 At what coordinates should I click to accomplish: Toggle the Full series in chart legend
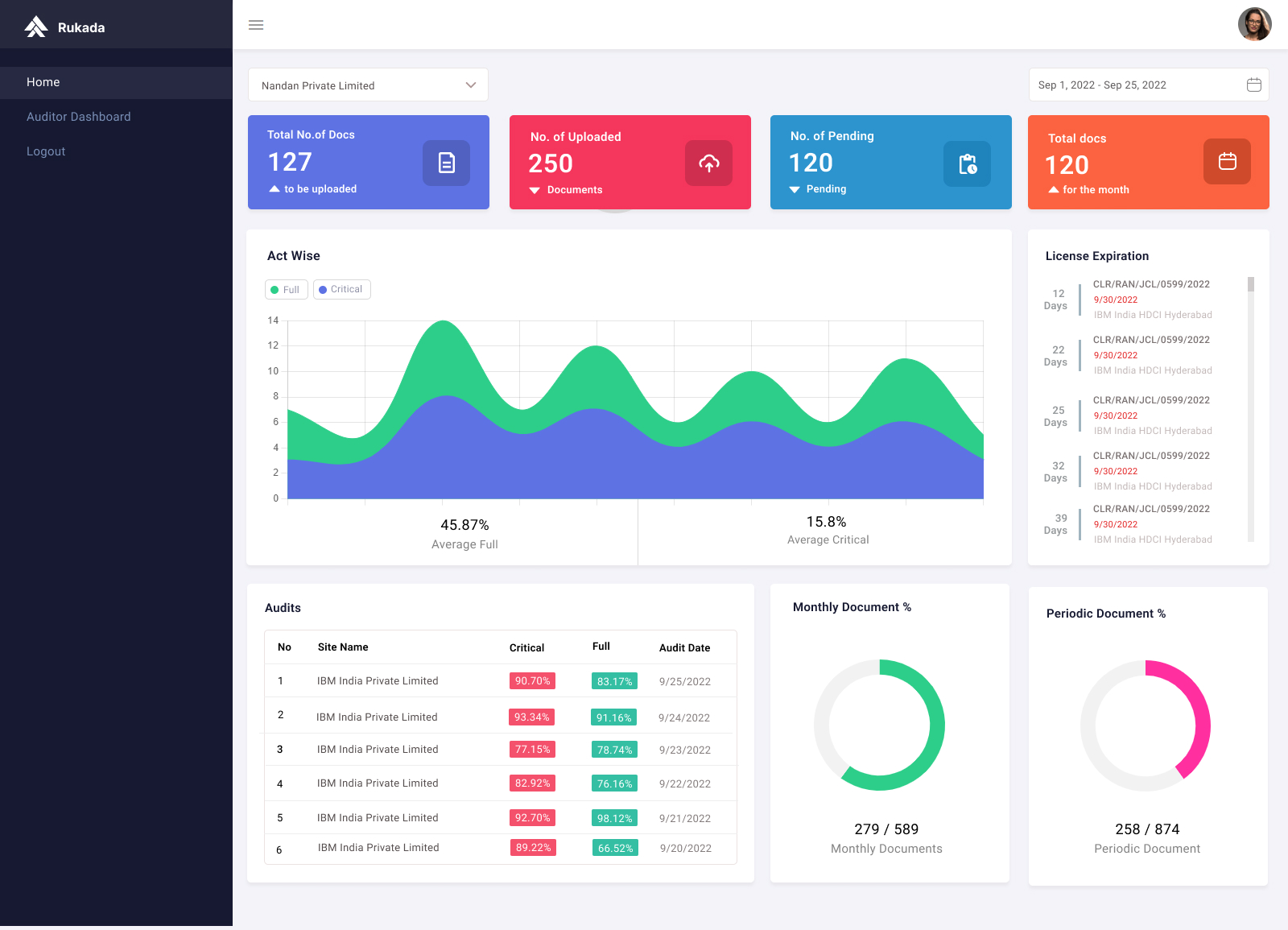click(287, 290)
